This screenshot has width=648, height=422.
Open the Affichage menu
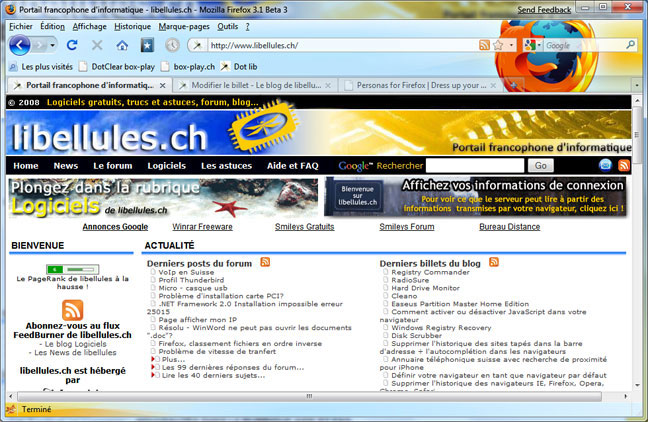pyautogui.click(x=89, y=26)
